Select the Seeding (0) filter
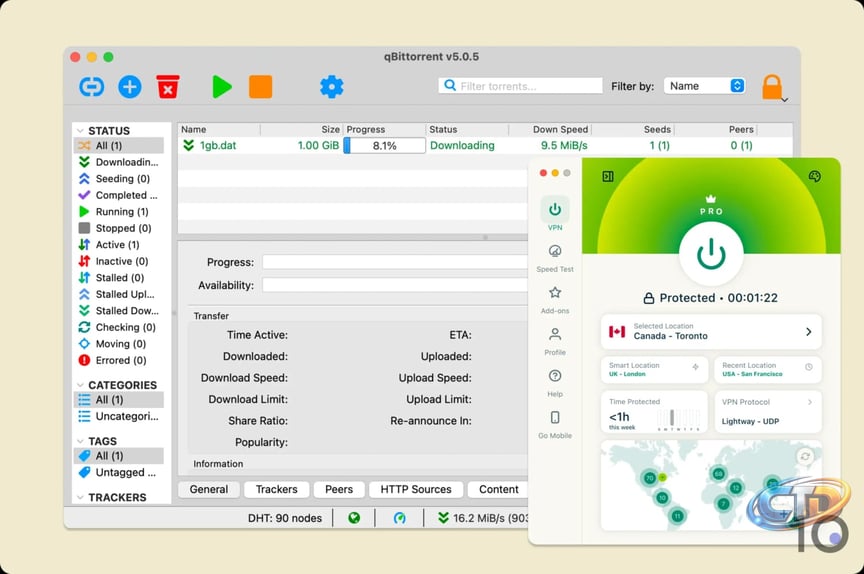864x574 pixels. click(118, 178)
